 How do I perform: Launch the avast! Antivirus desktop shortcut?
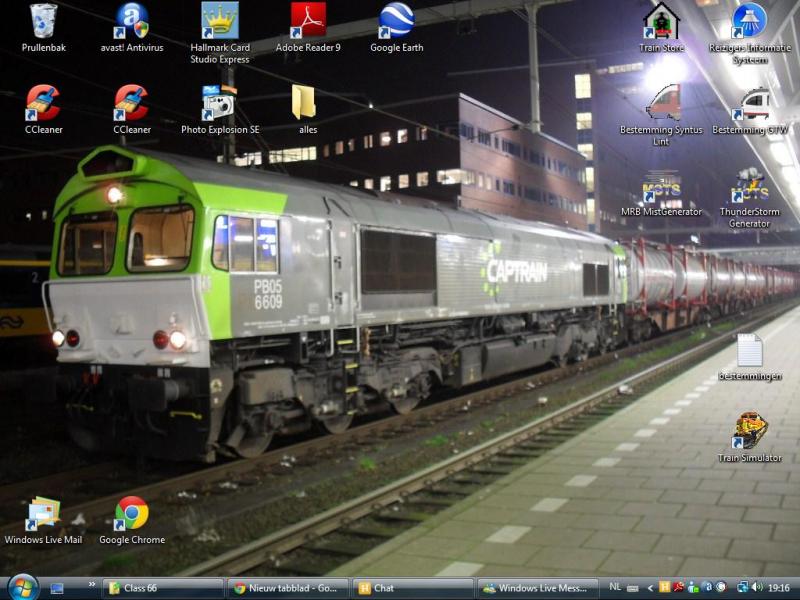(132, 28)
